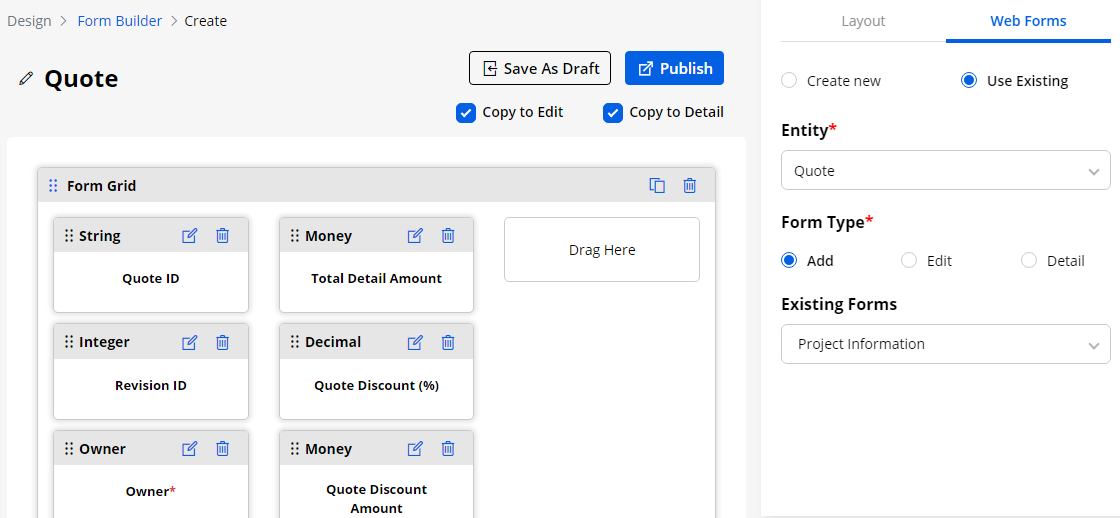Click the Save As Draft button
The image size is (1120, 518).
(x=540, y=68)
